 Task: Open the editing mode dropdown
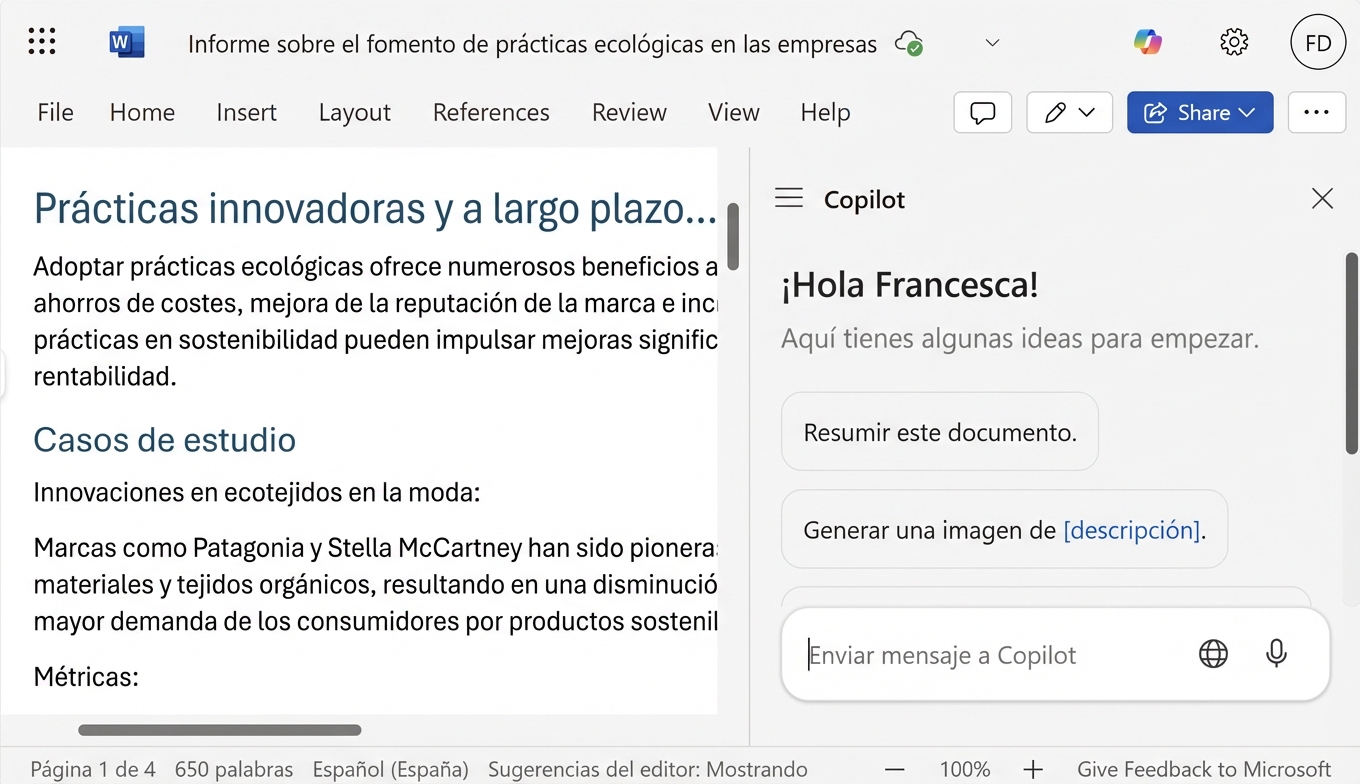click(x=1069, y=112)
